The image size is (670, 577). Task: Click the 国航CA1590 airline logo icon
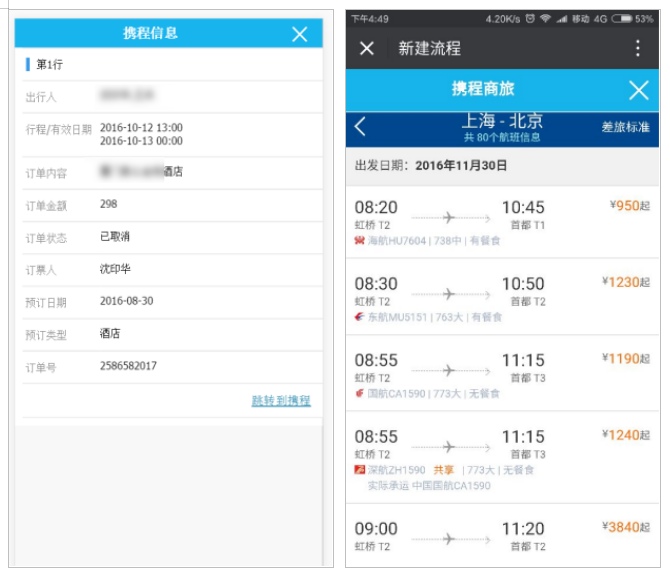point(359,393)
